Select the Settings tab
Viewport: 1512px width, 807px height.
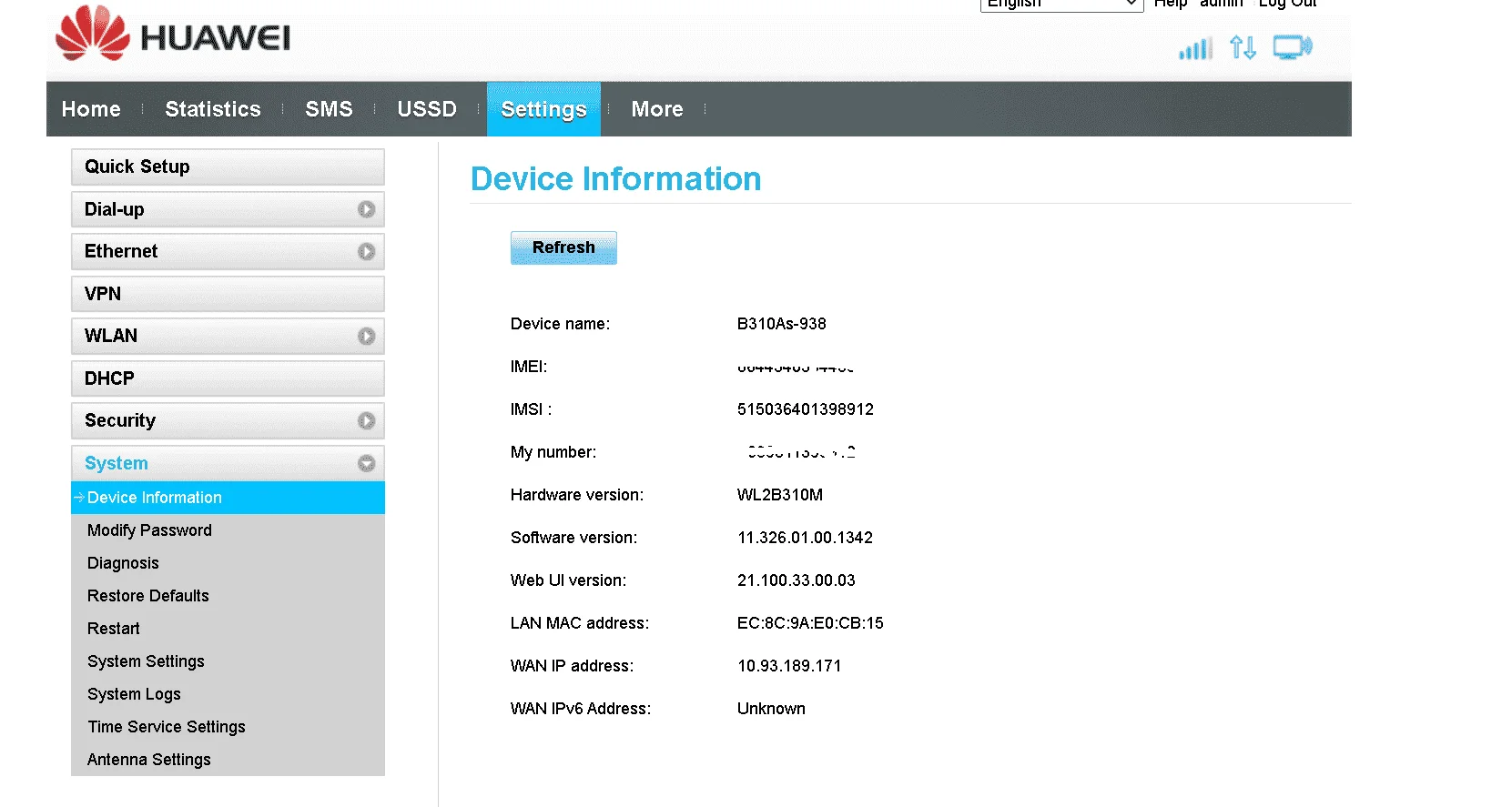[x=543, y=109]
